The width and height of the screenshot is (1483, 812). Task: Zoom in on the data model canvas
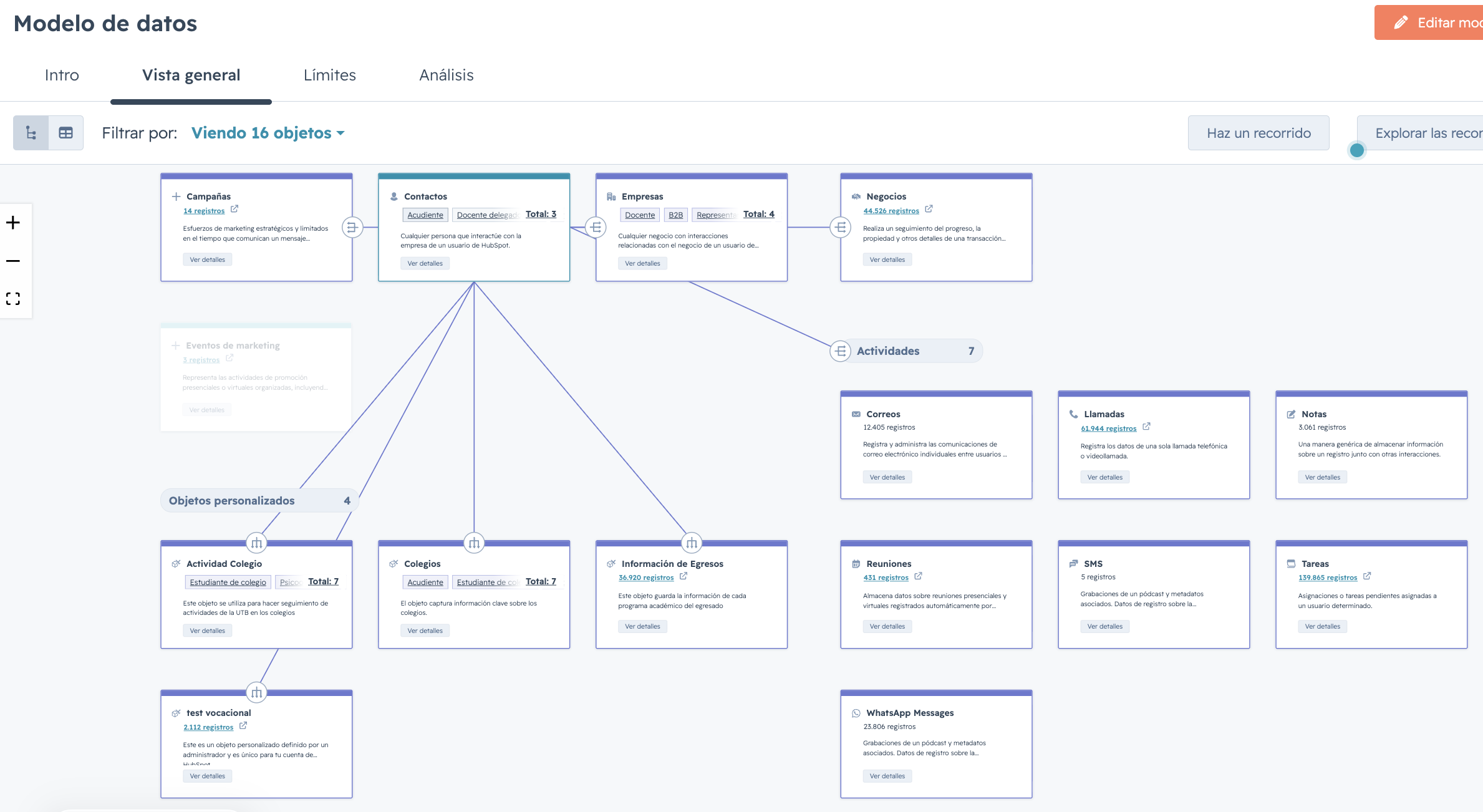pyautogui.click(x=13, y=223)
